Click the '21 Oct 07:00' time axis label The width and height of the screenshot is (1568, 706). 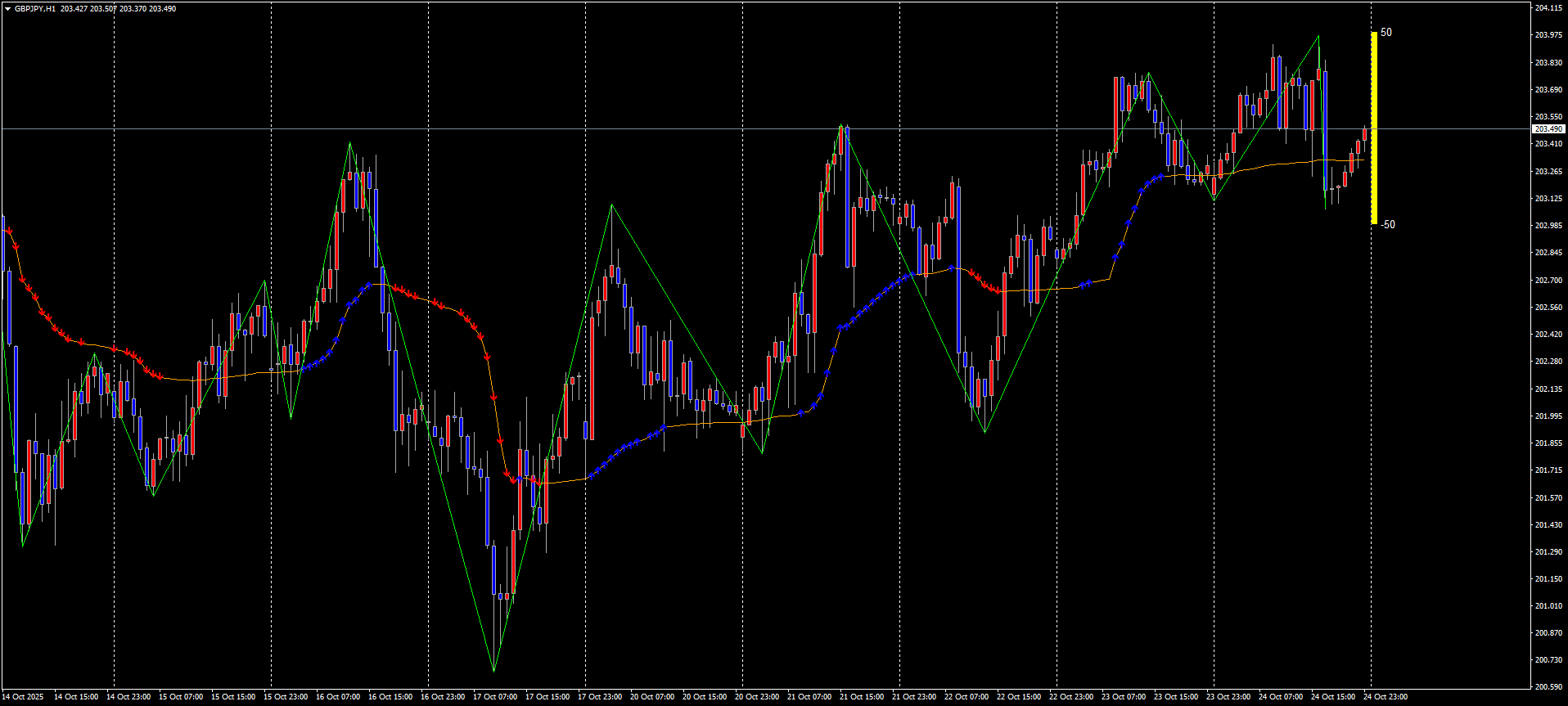click(809, 697)
